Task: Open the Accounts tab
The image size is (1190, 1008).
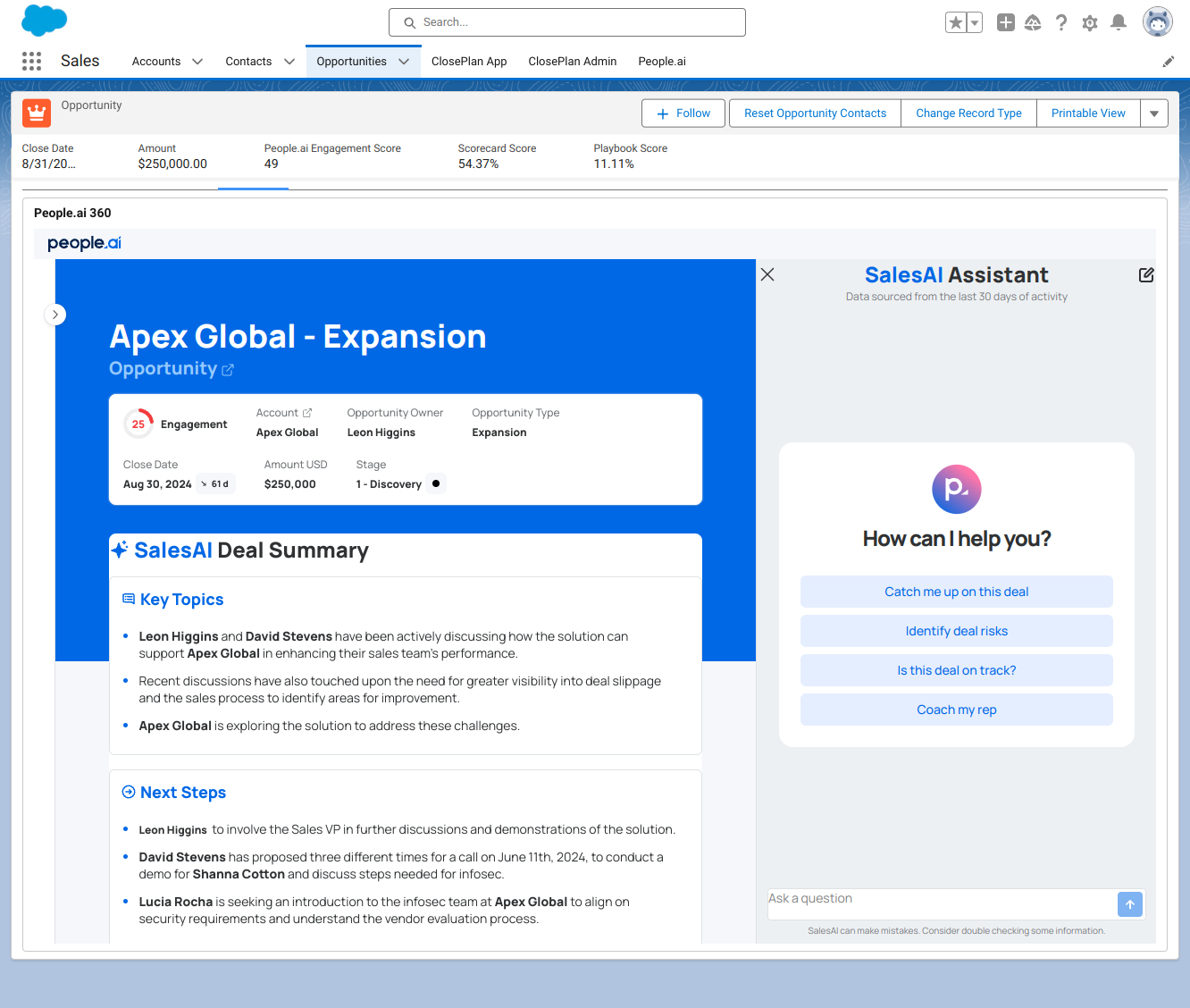Action: (156, 62)
